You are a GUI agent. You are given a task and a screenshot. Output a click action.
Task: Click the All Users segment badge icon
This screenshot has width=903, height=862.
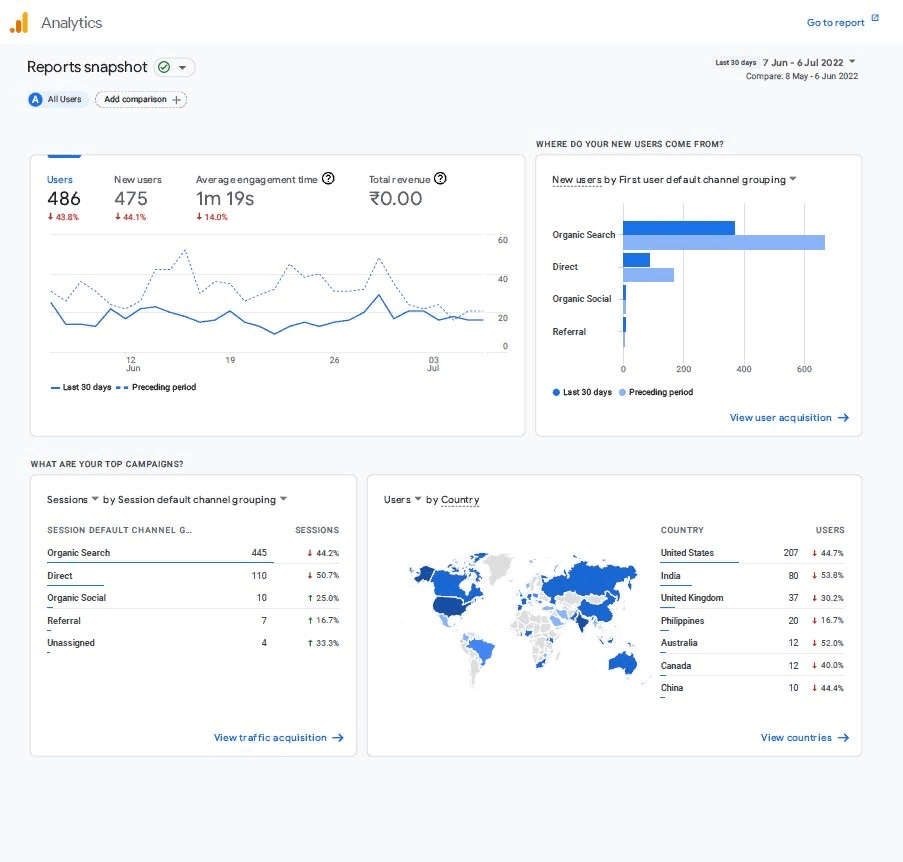pyautogui.click(x=36, y=100)
